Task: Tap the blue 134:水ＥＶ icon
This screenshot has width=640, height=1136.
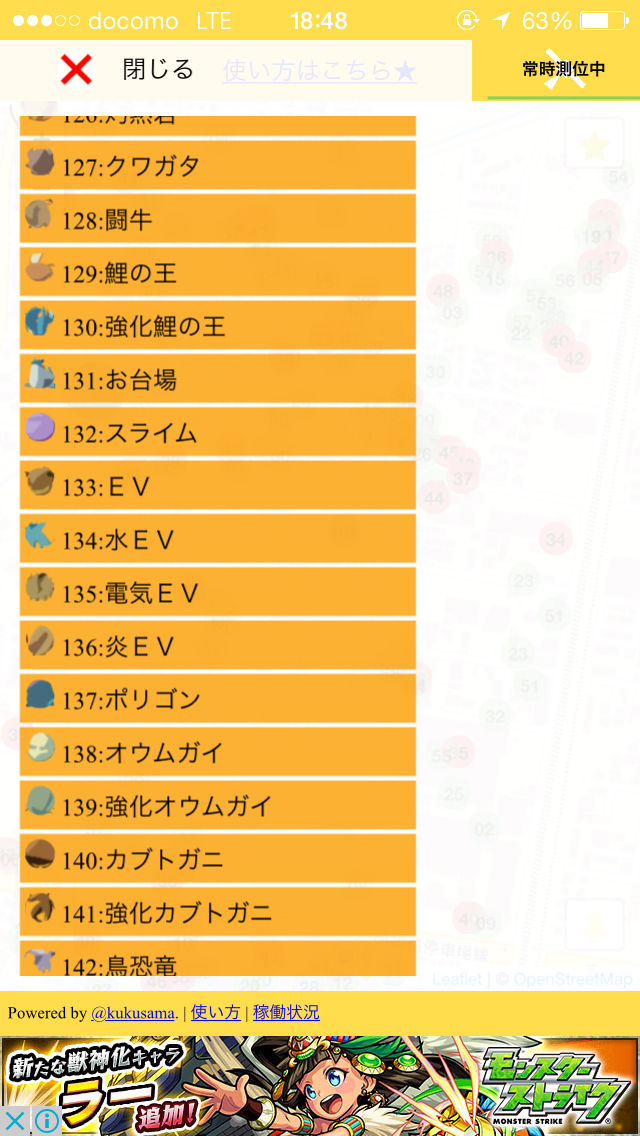Action: point(39,535)
